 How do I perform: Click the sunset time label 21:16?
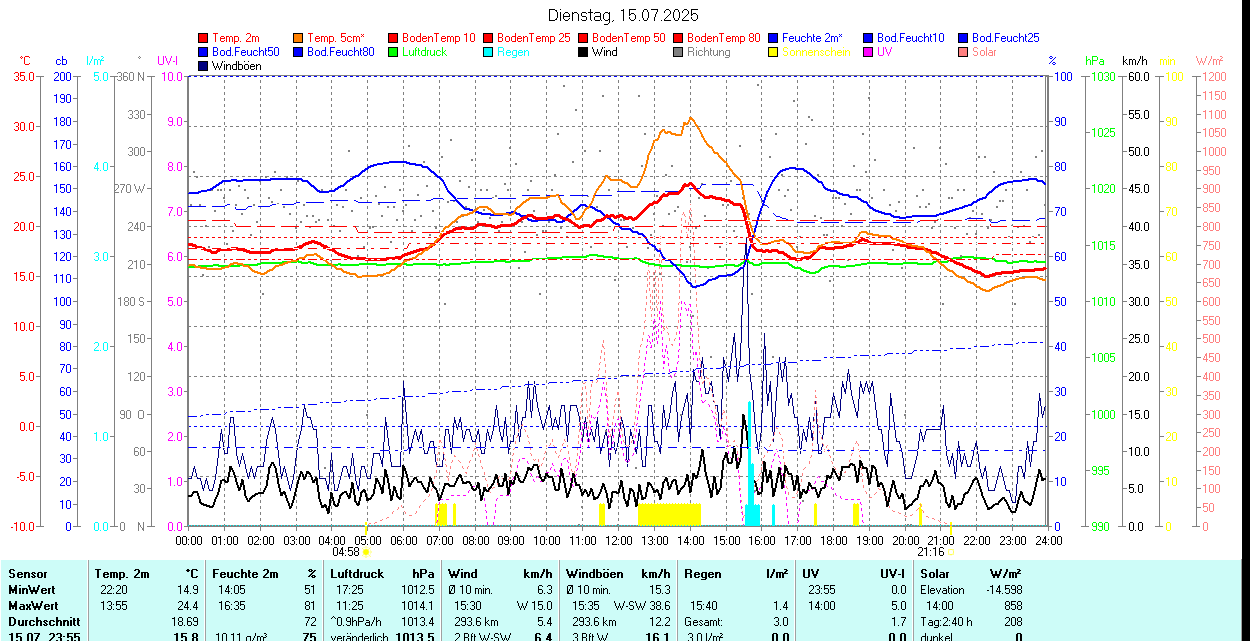coord(930,551)
